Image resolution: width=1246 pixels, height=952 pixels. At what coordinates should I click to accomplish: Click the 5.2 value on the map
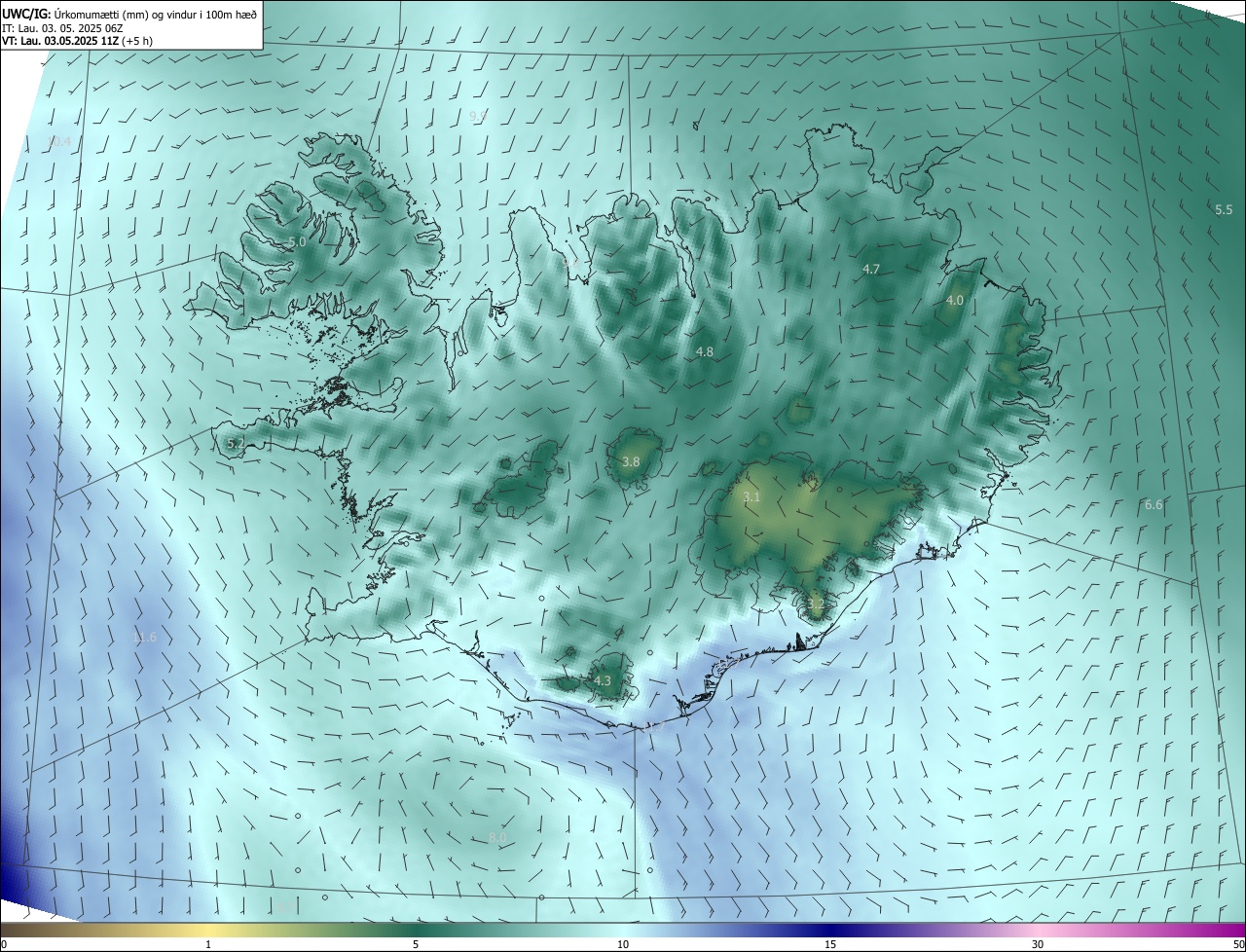(236, 443)
